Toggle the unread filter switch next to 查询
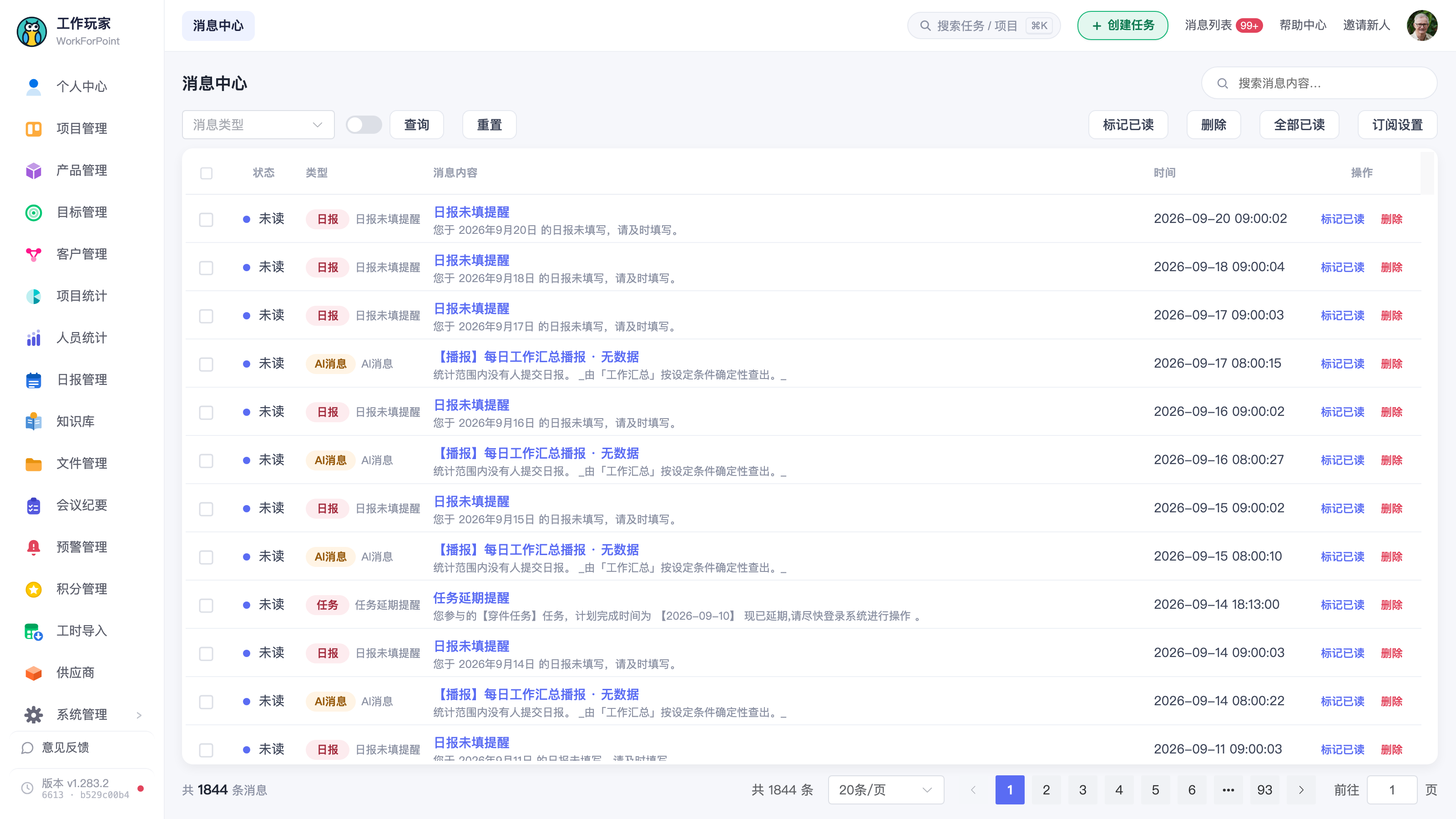Image resolution: width=1456 pixels, height=819 pixels. click(x=364, y=124)
